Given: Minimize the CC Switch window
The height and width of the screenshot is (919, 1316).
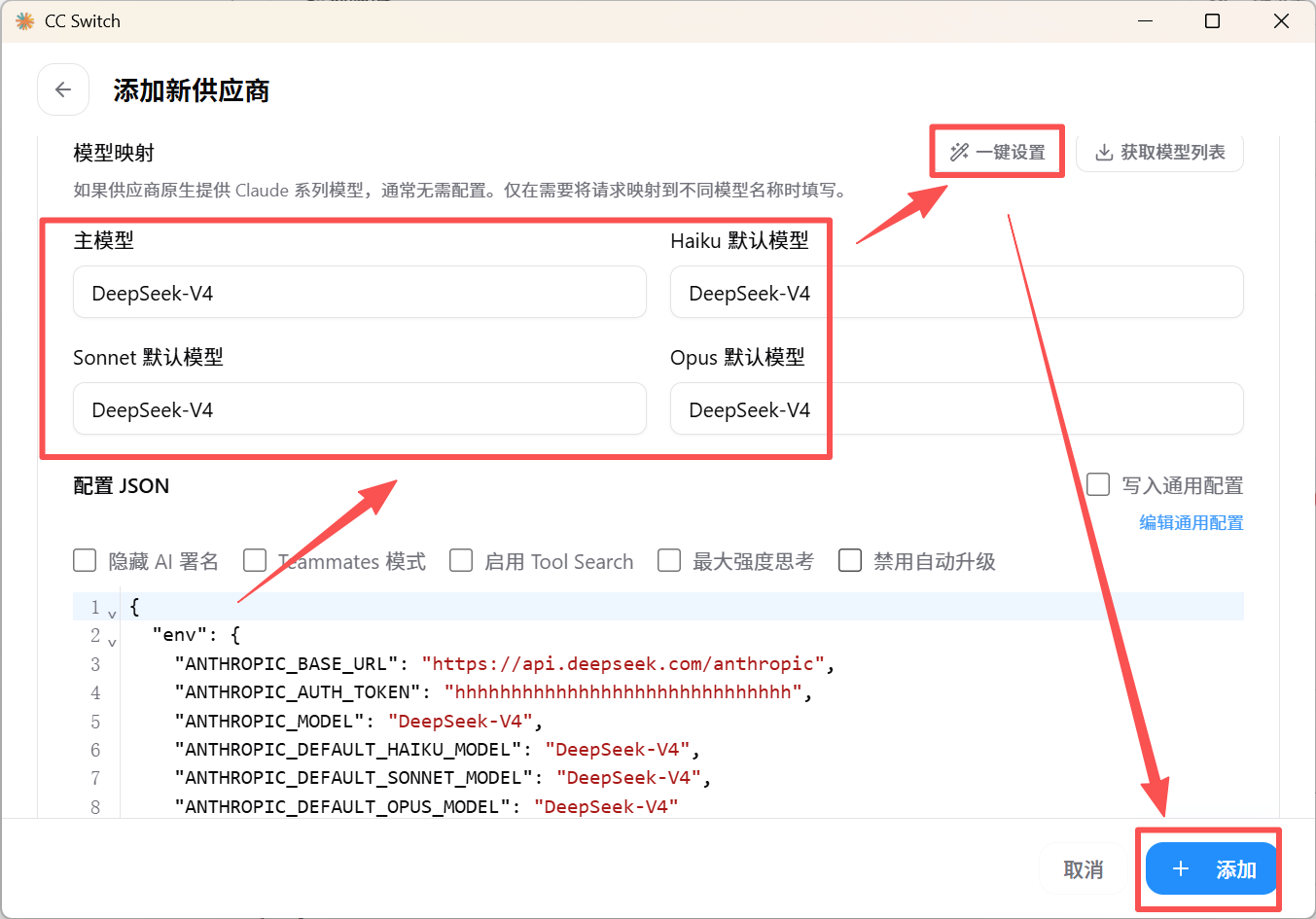Looking at the screenshot, I should (x=1146, y=21).
